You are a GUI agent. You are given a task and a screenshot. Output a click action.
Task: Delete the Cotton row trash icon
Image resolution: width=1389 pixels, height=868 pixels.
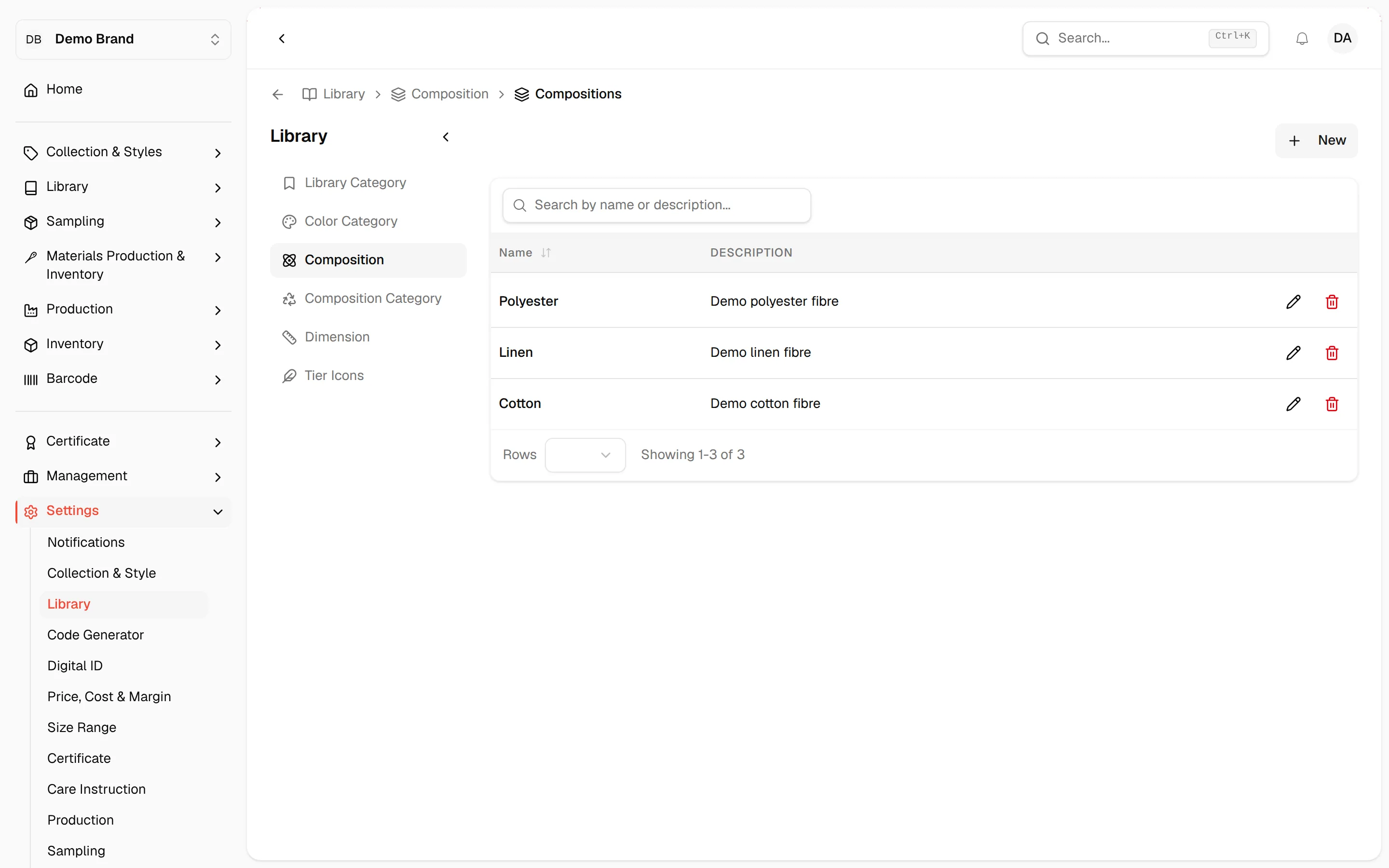point(1332,404)
